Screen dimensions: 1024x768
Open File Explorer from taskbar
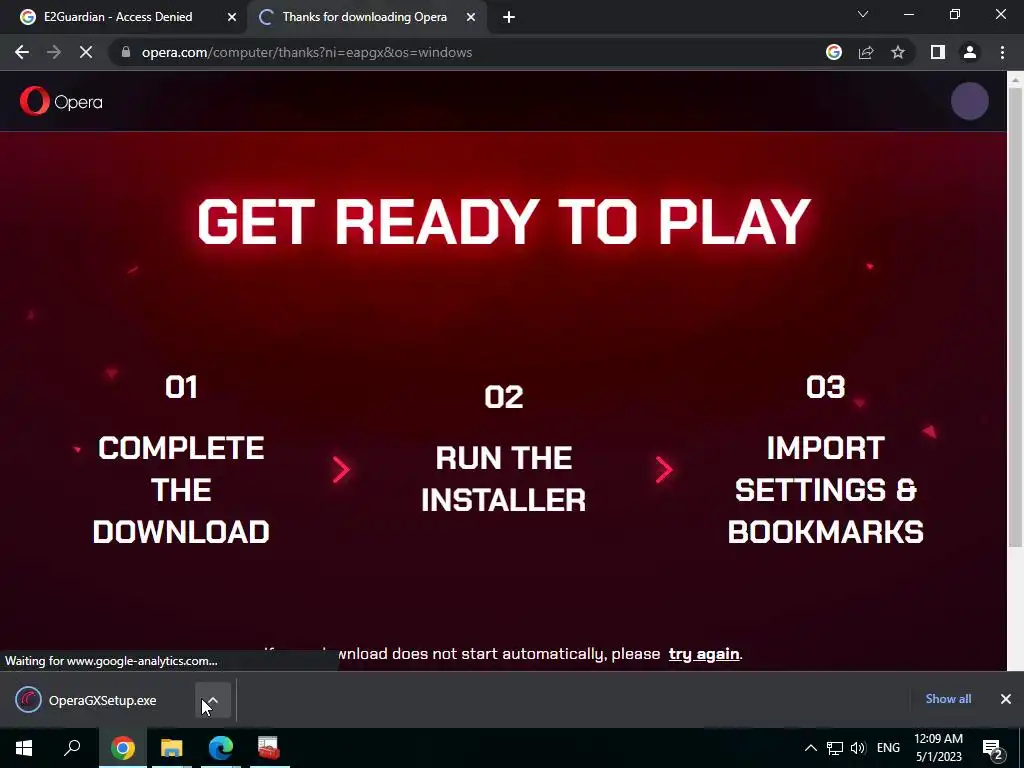tap(172, 748)
